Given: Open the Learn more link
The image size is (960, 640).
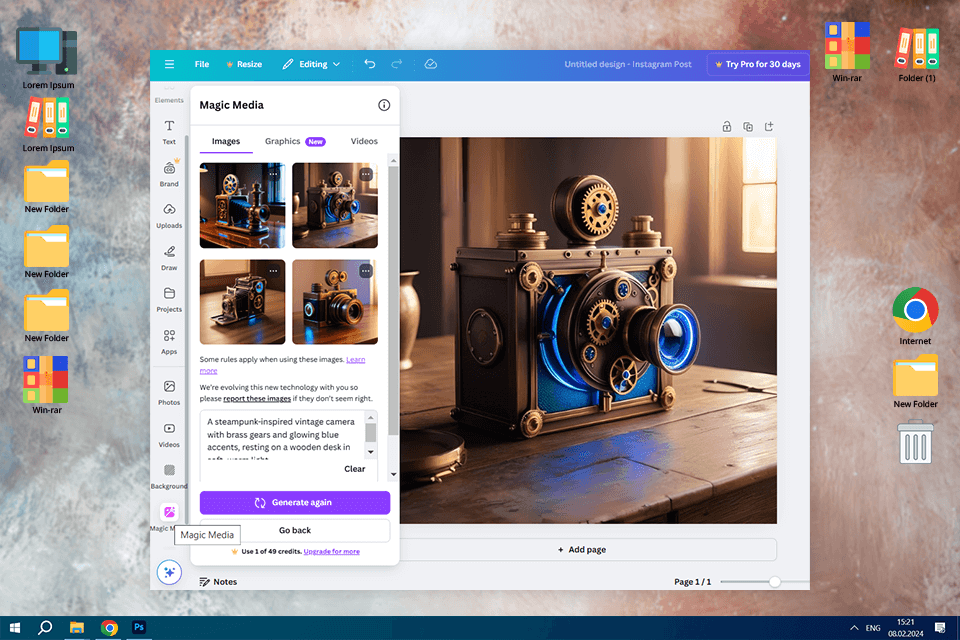Looking at the screenshot, I should click(355, 360).
